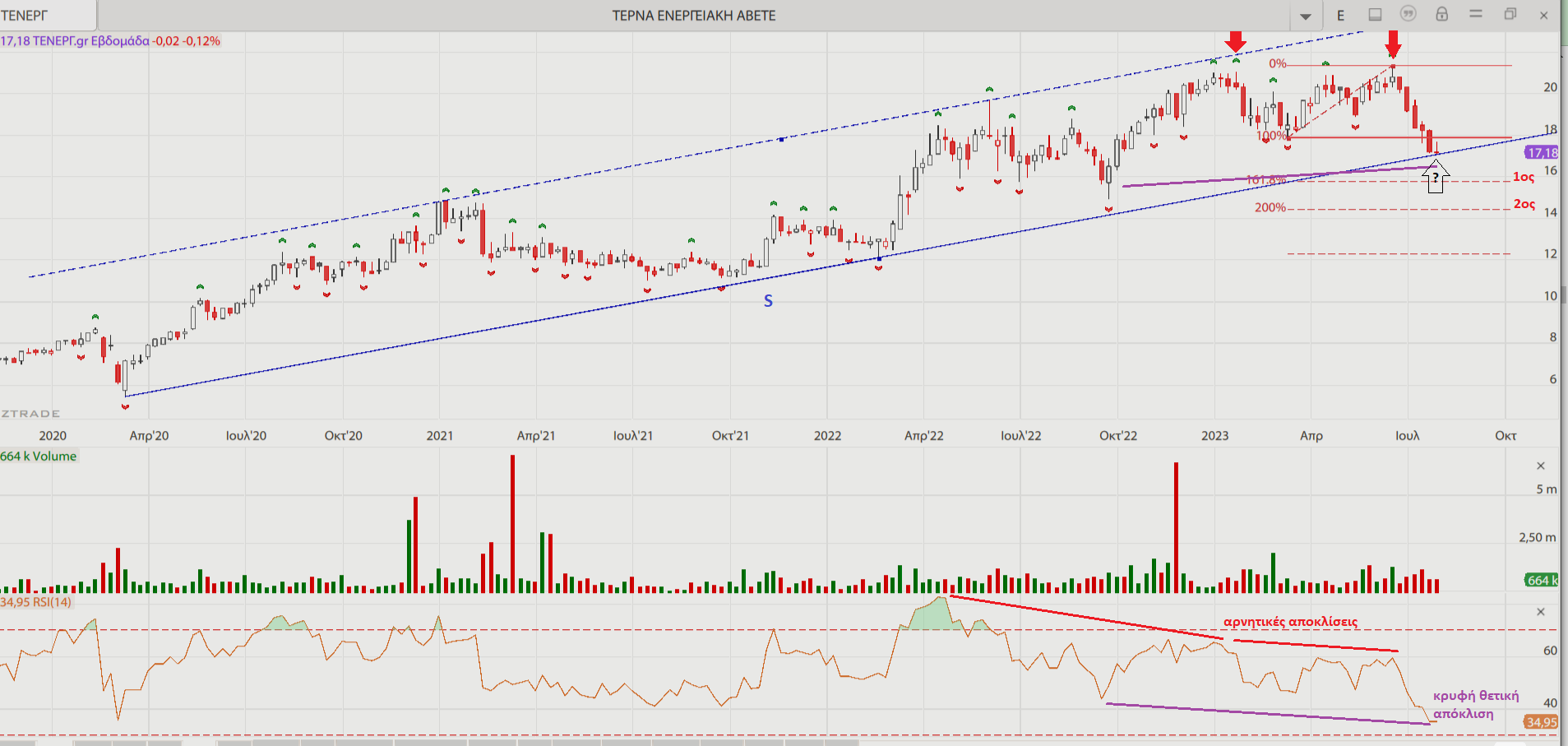Select the 100% Fibonacci level label
The image size is (1568, 746).
1272,136
